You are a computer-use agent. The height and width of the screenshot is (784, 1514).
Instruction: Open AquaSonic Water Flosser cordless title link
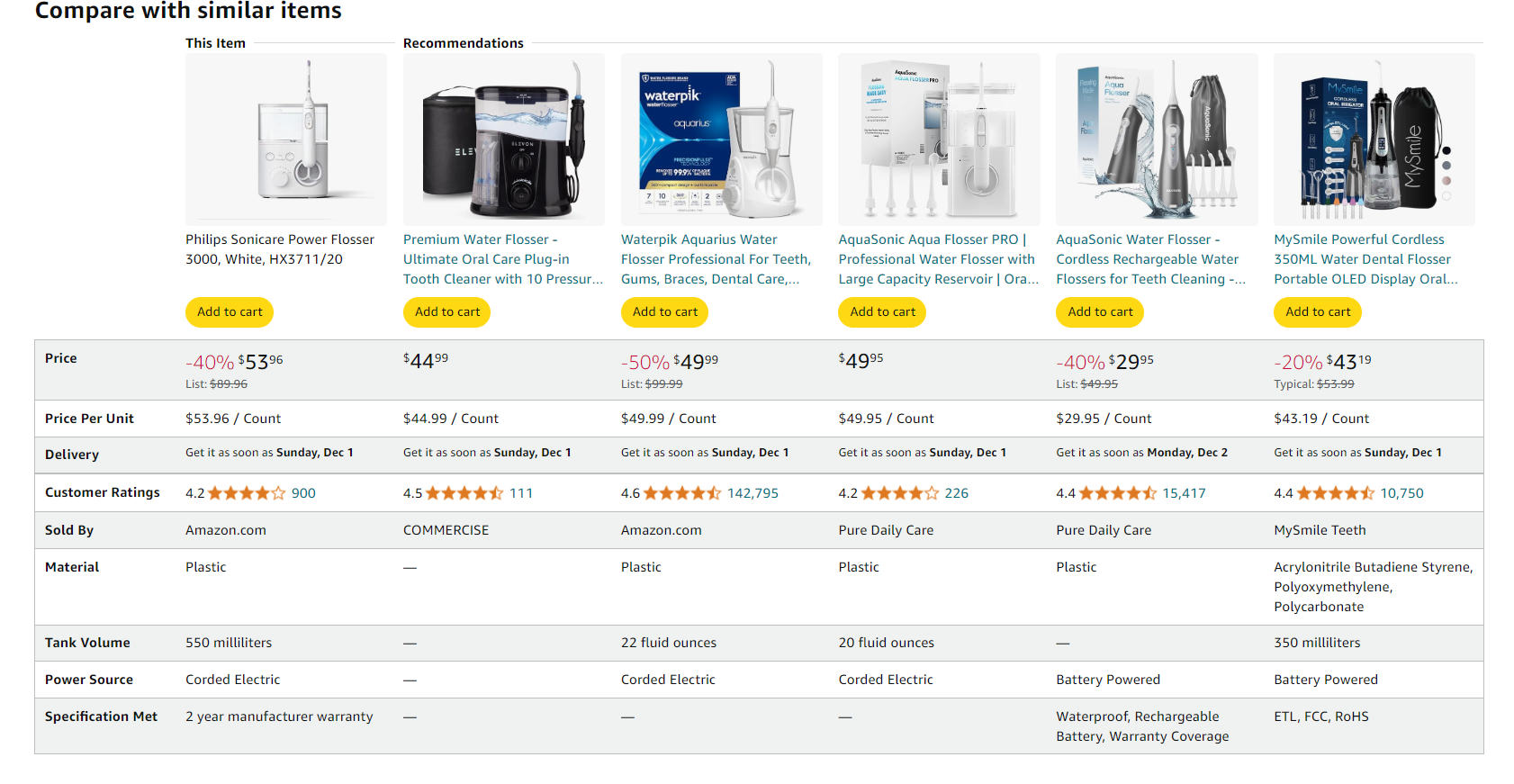tap(1151, 259)
